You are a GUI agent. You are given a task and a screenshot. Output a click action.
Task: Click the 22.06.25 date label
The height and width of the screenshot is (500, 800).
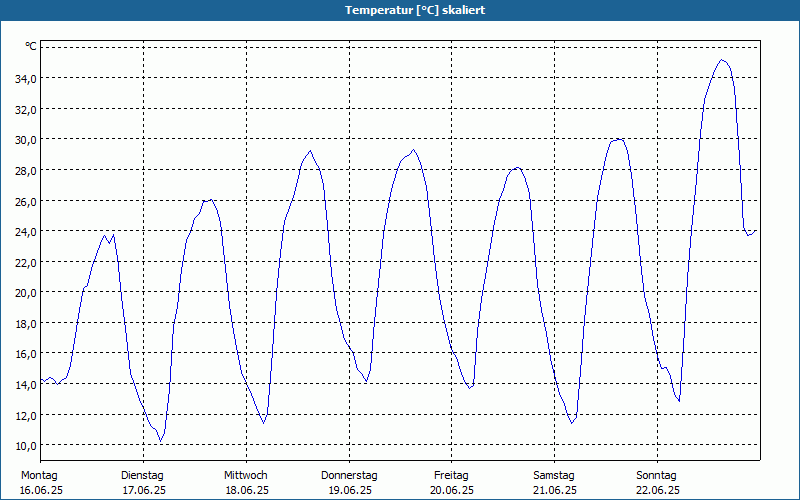[x=658, y=490]
